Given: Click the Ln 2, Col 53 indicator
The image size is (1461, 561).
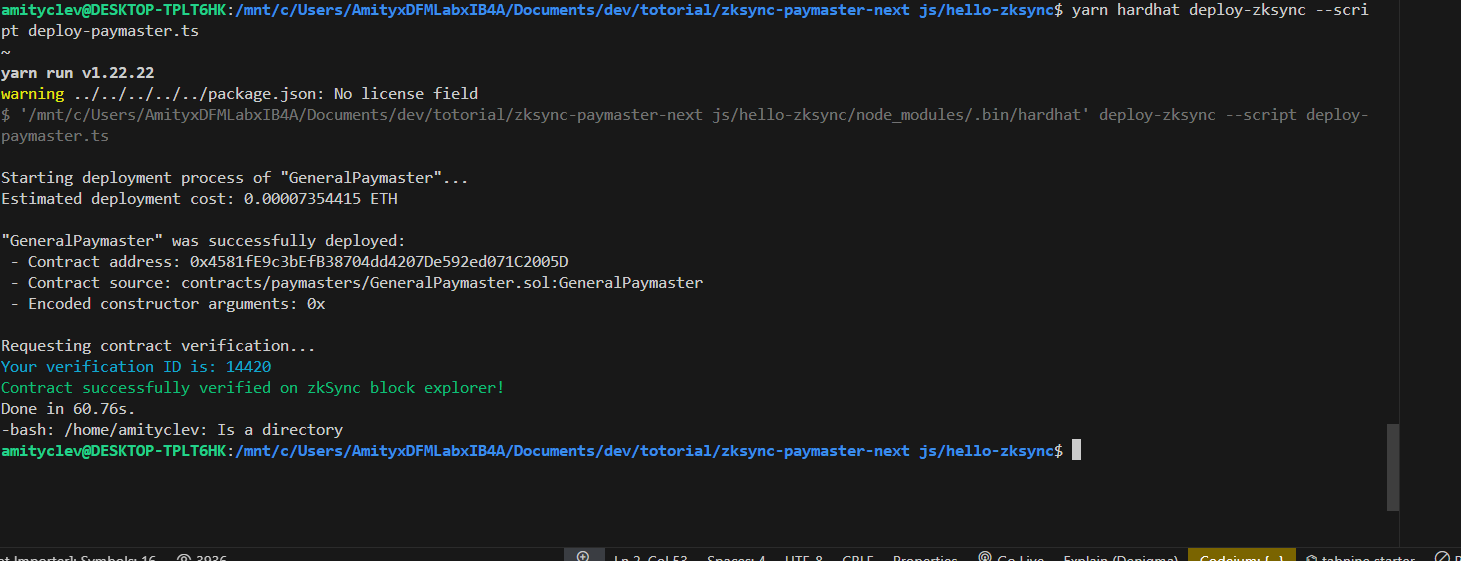Looking at the screenshot, I should [650, 558].
